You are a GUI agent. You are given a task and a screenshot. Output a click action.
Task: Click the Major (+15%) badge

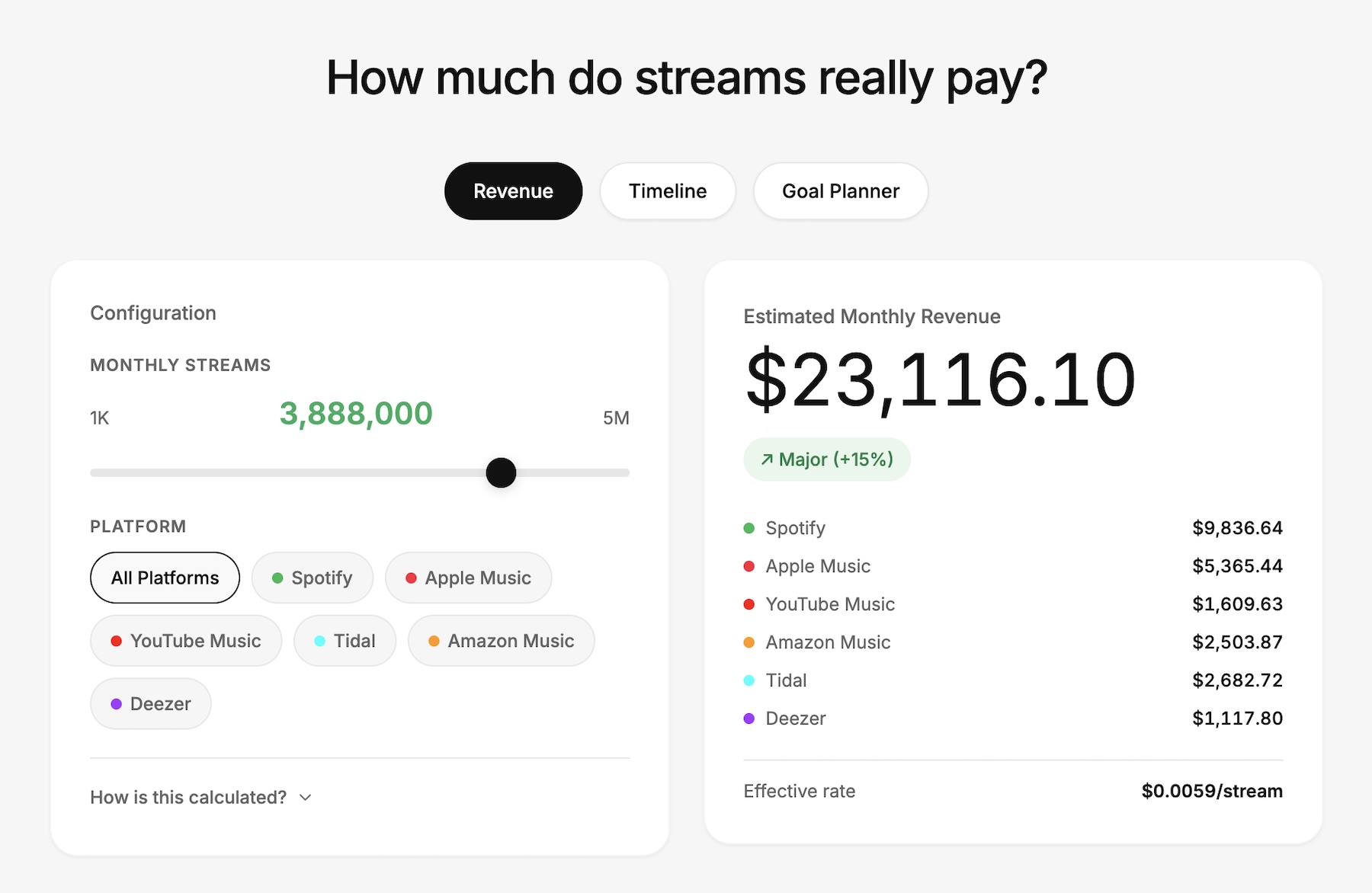click(826, 459)
